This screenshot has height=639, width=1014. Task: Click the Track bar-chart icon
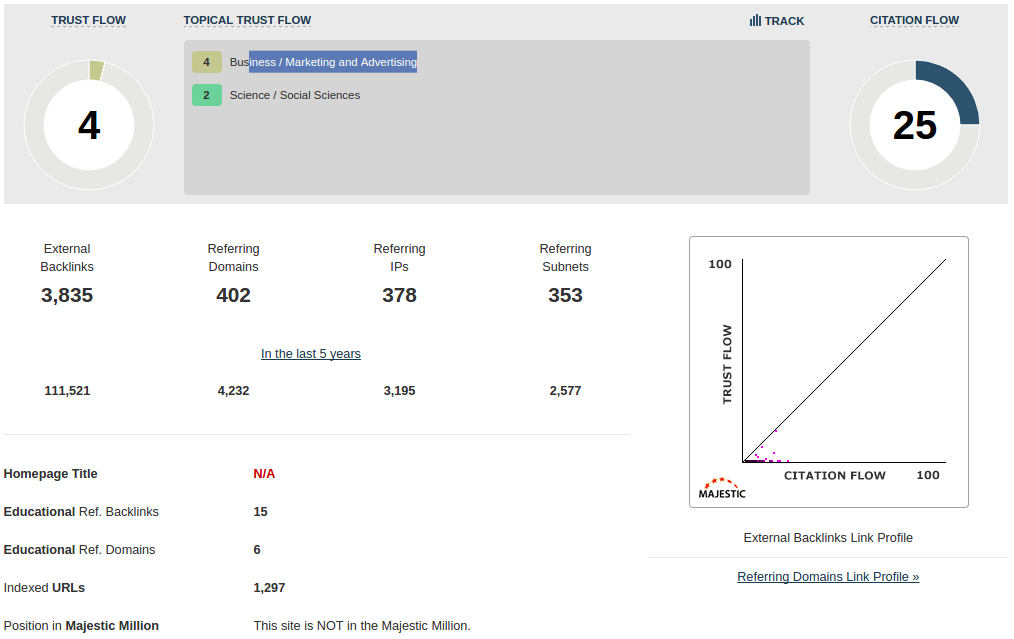755,20
